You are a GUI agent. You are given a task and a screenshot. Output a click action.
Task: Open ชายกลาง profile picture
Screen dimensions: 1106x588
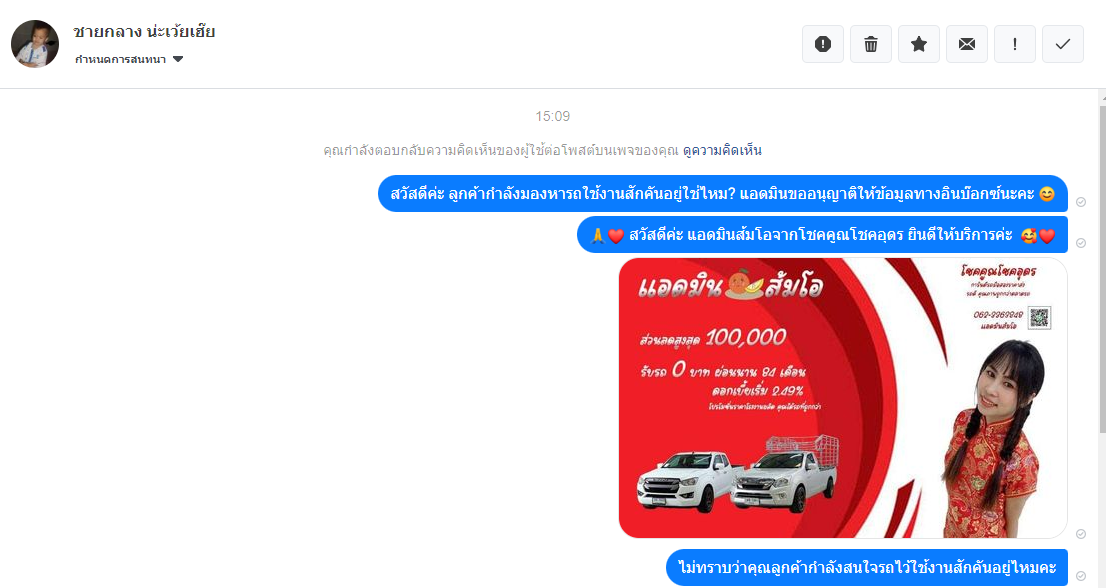click(x=35, y=44)
